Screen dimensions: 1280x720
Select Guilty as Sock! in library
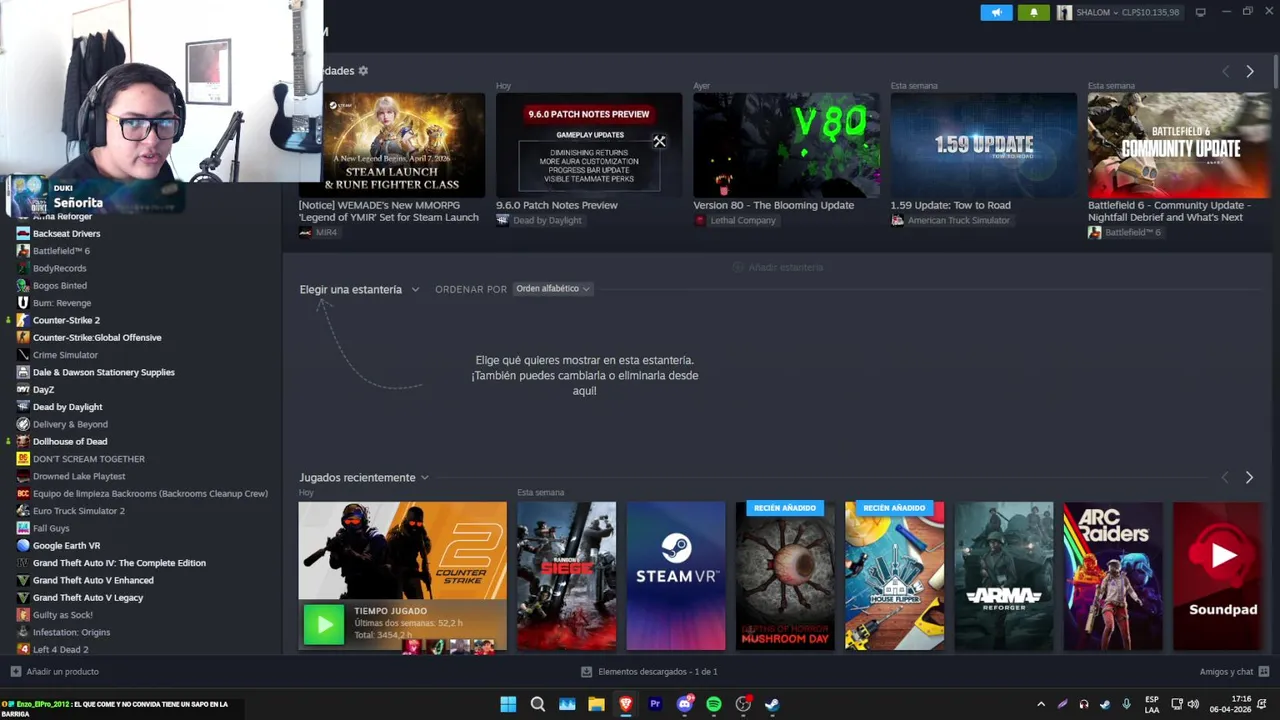62,615
